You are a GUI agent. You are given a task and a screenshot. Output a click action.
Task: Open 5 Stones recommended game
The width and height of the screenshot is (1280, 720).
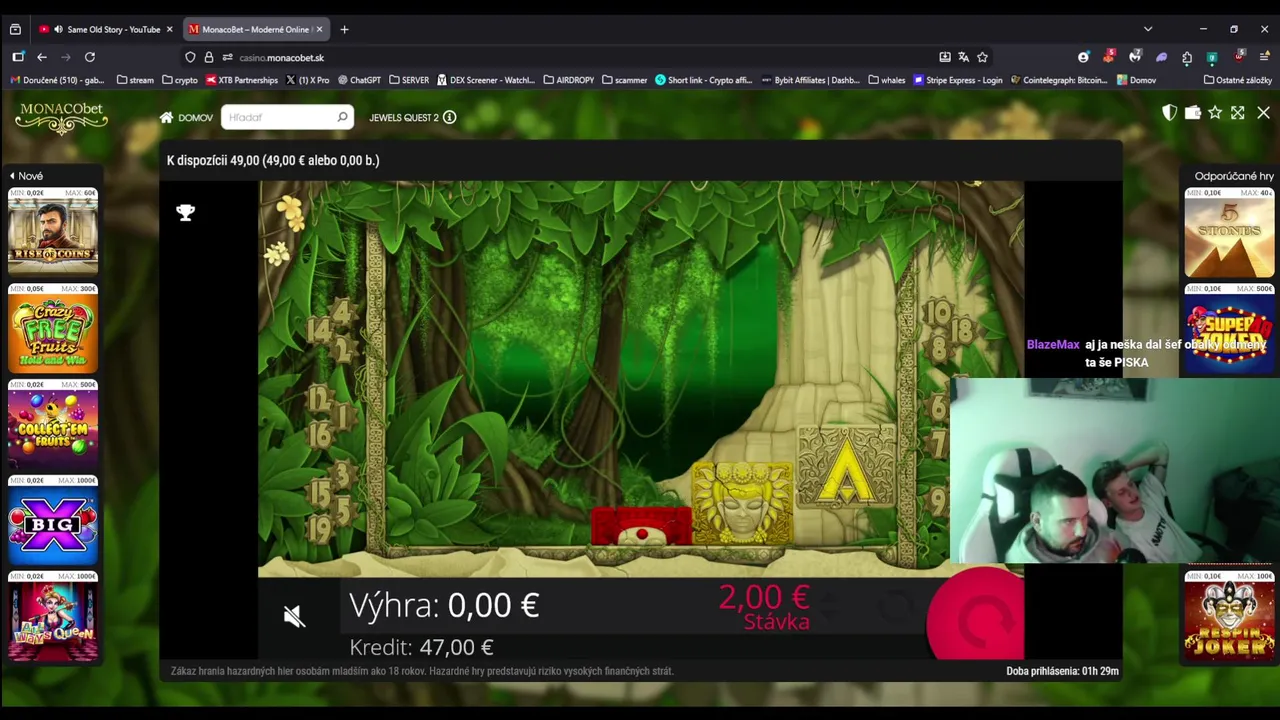pos(1229,231)
